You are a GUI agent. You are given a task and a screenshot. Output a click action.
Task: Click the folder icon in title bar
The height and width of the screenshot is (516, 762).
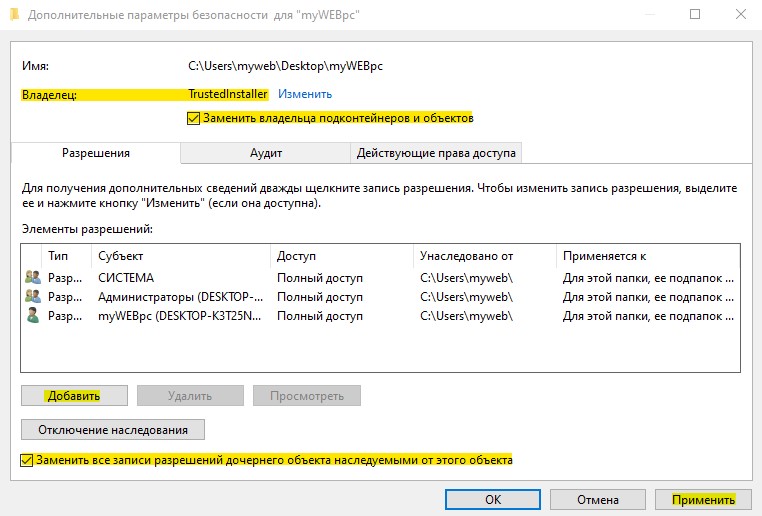point(15,15)
